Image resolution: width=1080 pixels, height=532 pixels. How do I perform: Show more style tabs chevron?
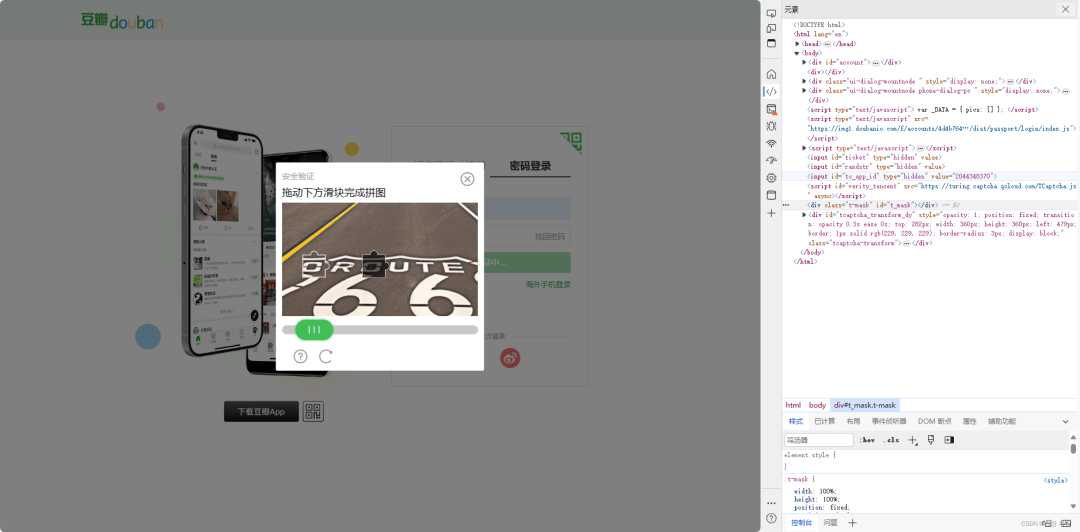[x=1066, y=422]
